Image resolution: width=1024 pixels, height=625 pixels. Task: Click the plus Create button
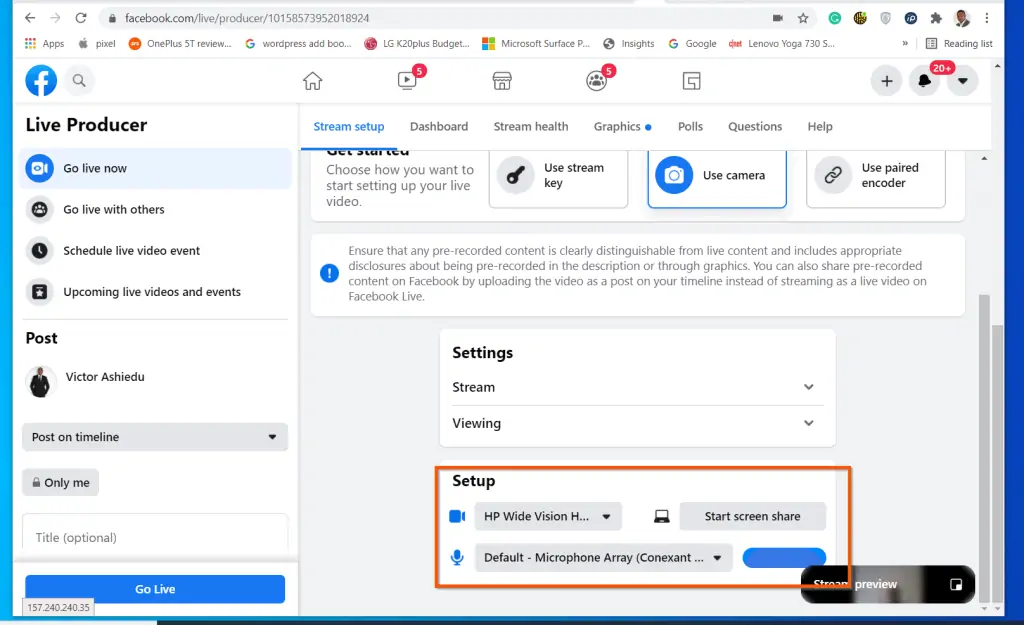(886, 81)
